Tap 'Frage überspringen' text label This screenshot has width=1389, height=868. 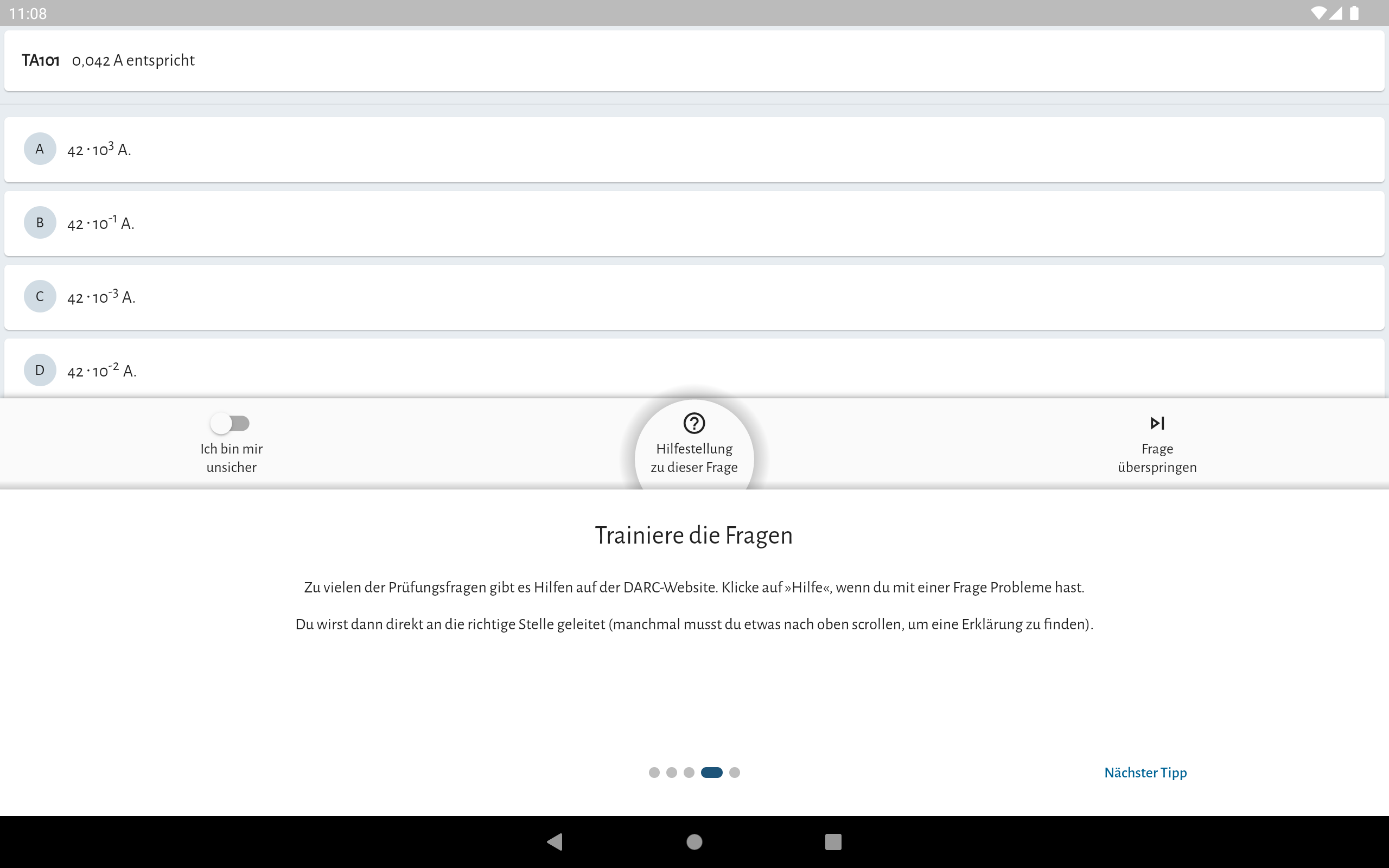1157,458
